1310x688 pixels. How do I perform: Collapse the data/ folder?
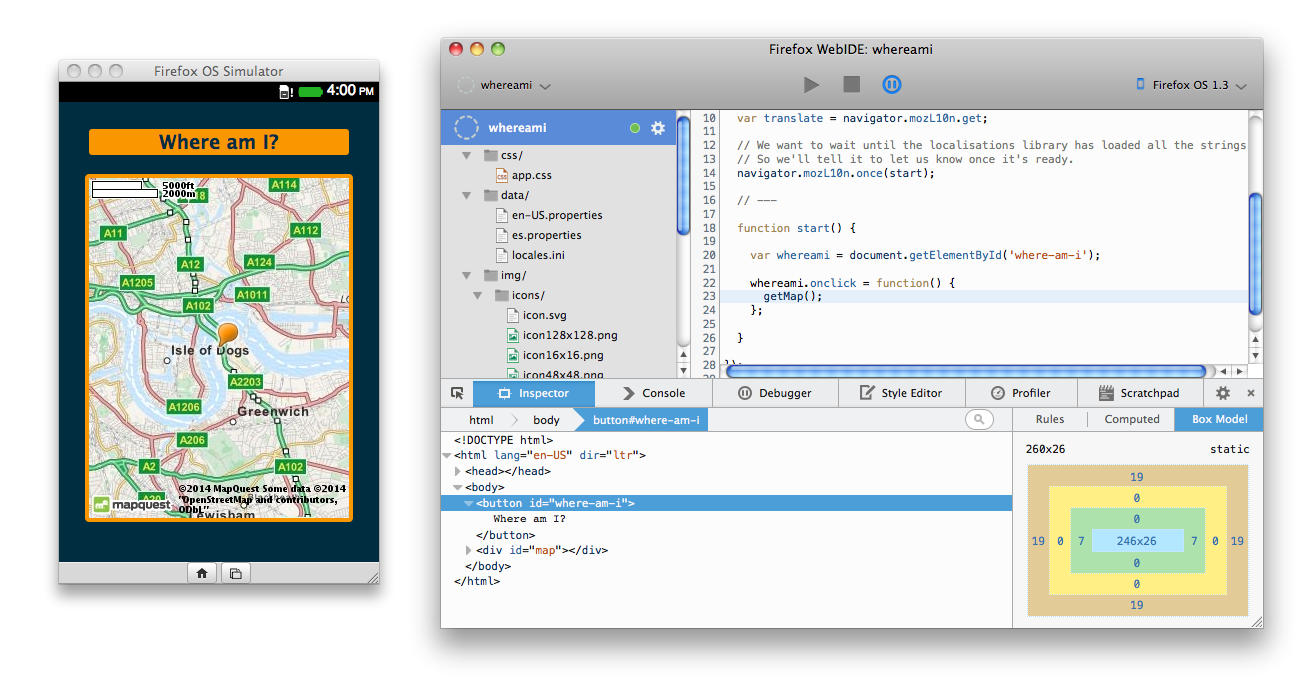(x=466, y=195)
